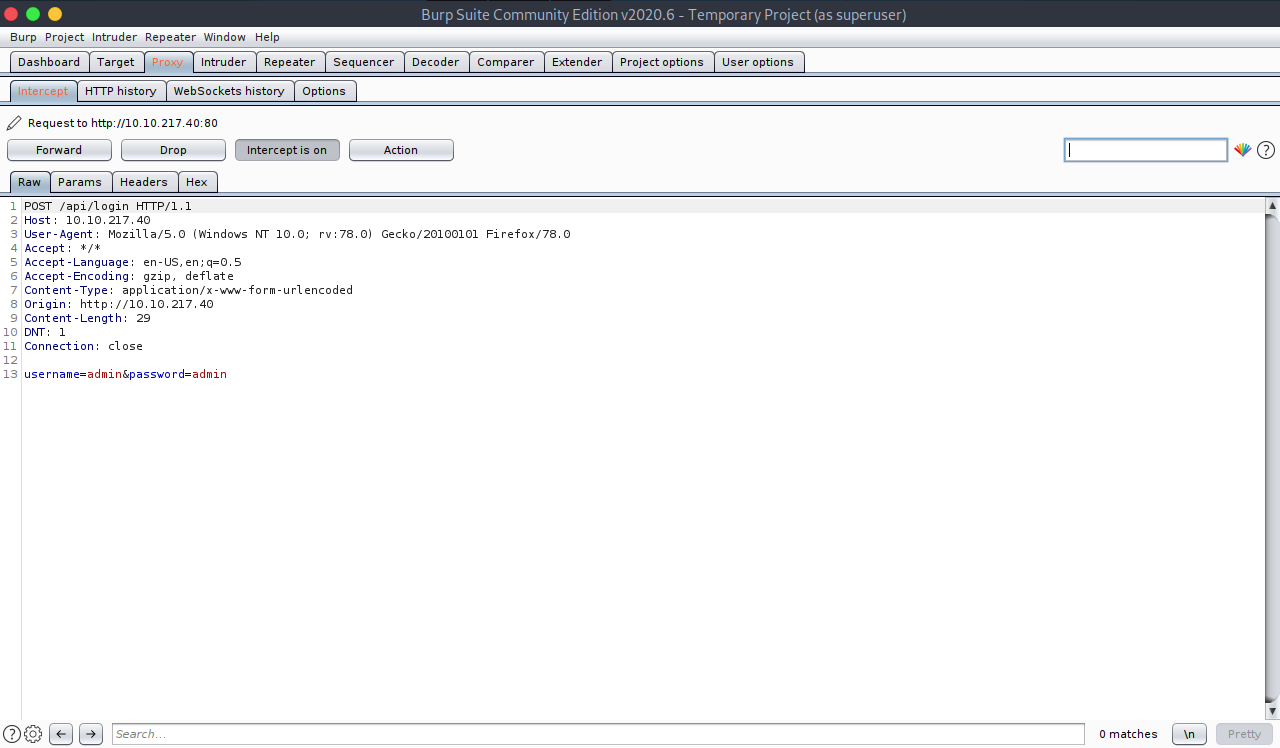Click the 0 matches label
1280x748 pixels.
(1128, 734)
